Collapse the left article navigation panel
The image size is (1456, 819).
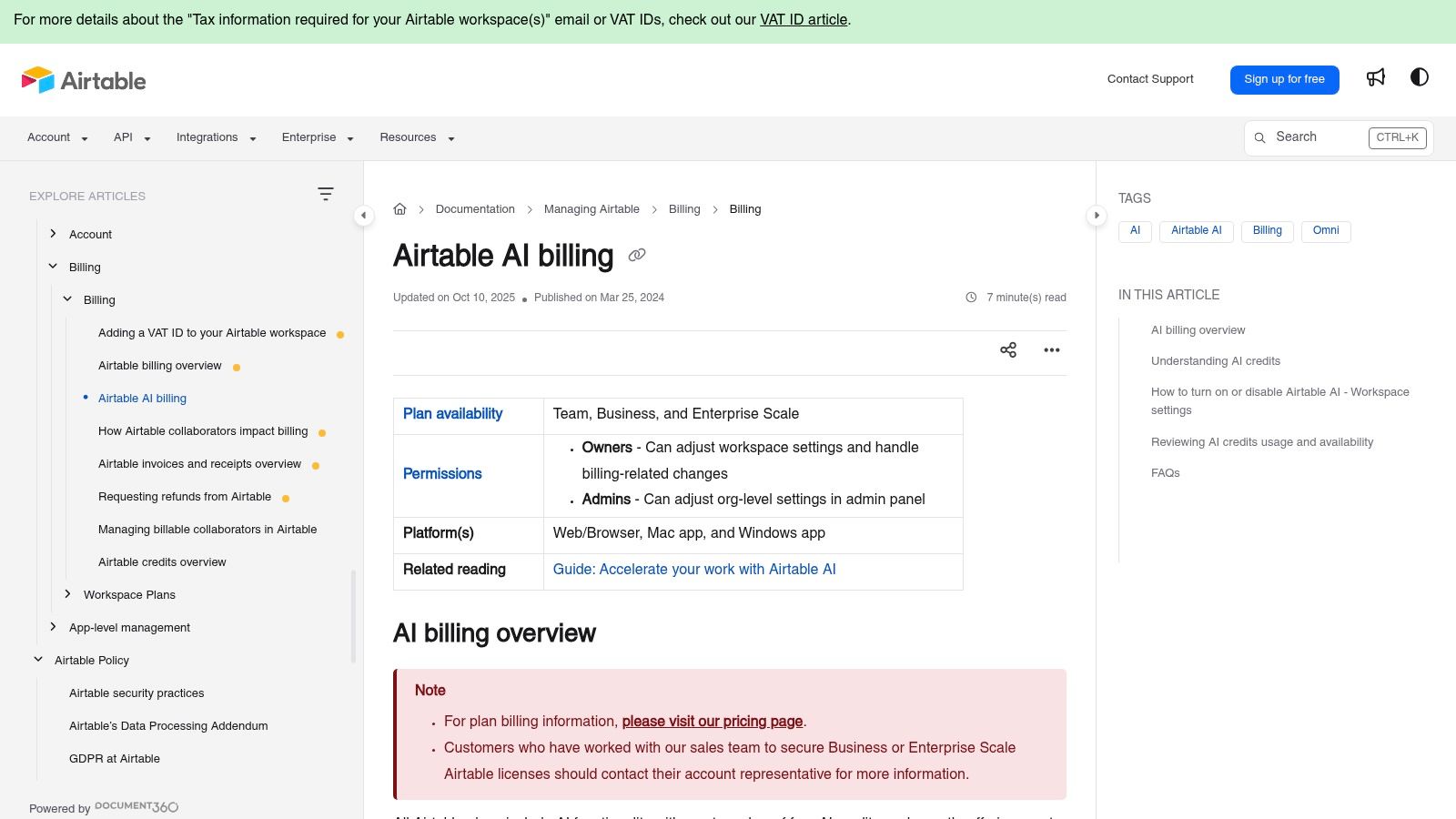[363, 215]
